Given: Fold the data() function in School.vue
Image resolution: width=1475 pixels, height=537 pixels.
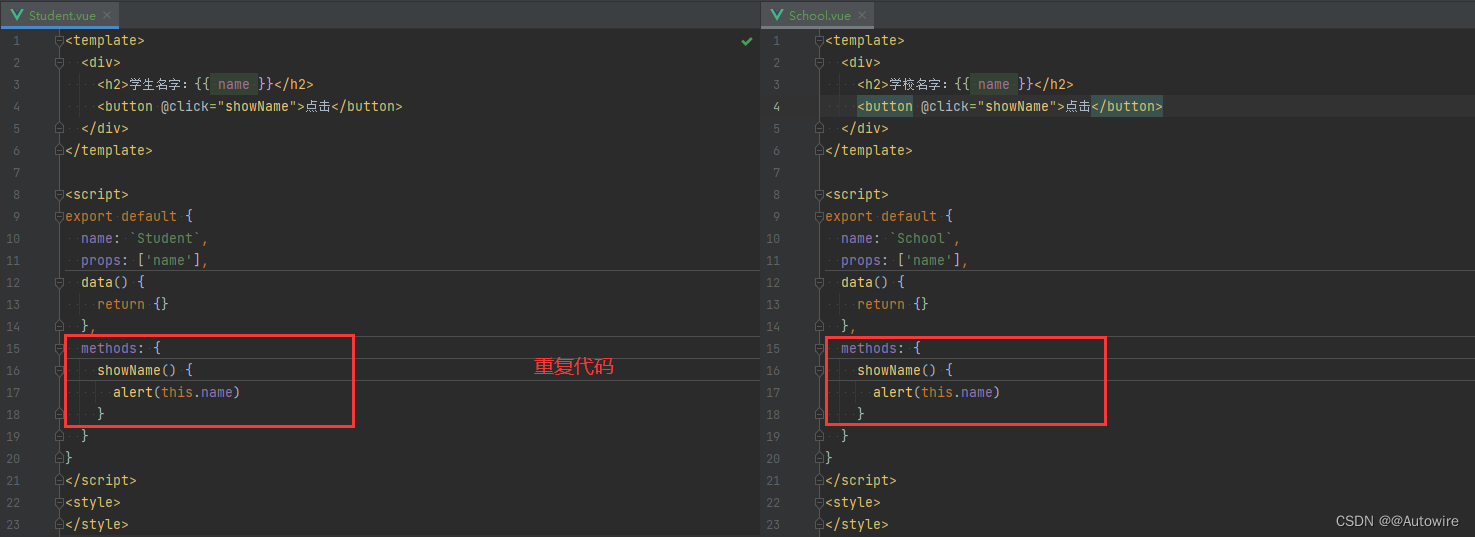Looking at the screenshot, I should click(820, 283).
